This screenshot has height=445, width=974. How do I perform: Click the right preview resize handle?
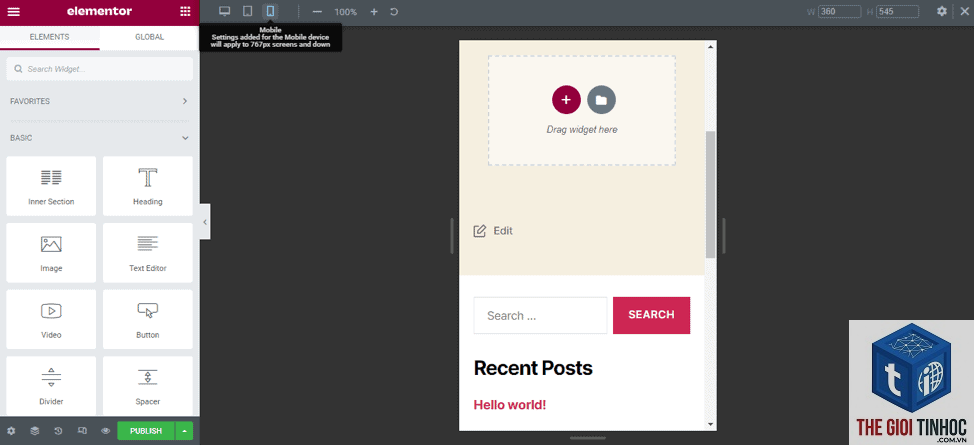pos(724,236)
